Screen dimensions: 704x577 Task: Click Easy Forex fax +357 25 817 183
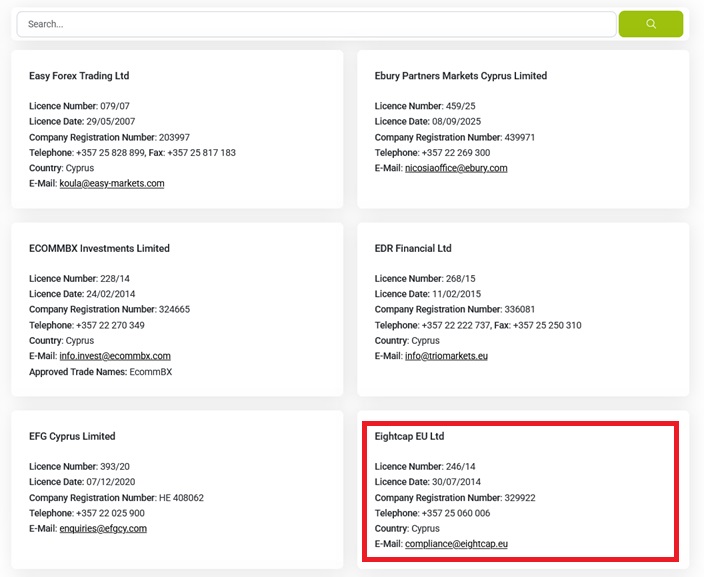pyautogui.click(x=202, y=153)
